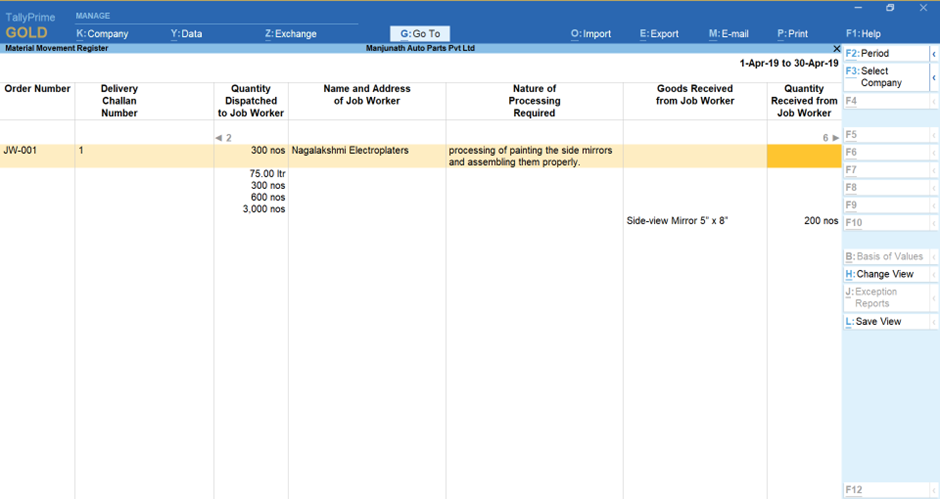This screenshot has height=499, width=940.
Task: Click L: Save View button
Action: coord(886,321)
